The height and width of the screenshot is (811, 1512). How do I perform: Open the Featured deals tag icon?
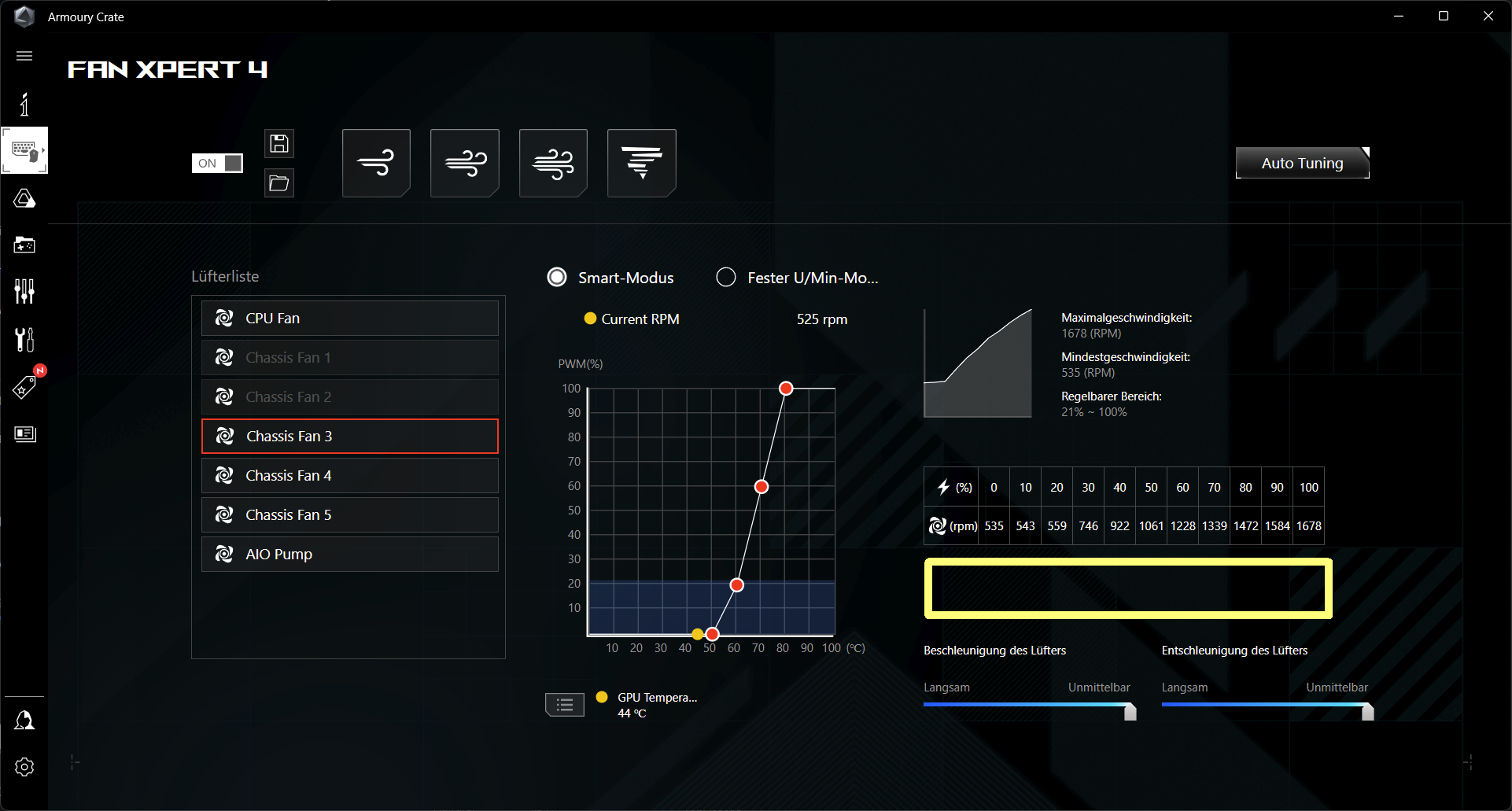coord(24,386)
